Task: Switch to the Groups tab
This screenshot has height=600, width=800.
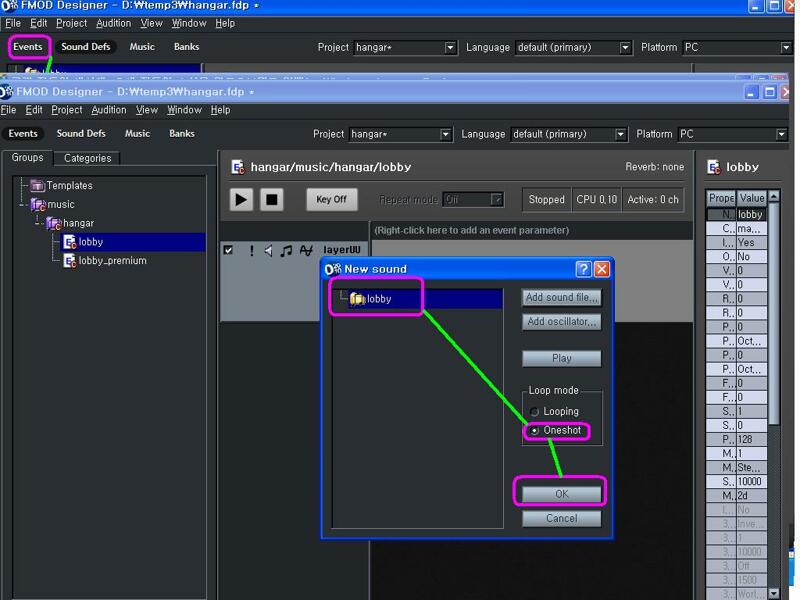Action: [x=28, y=158]
